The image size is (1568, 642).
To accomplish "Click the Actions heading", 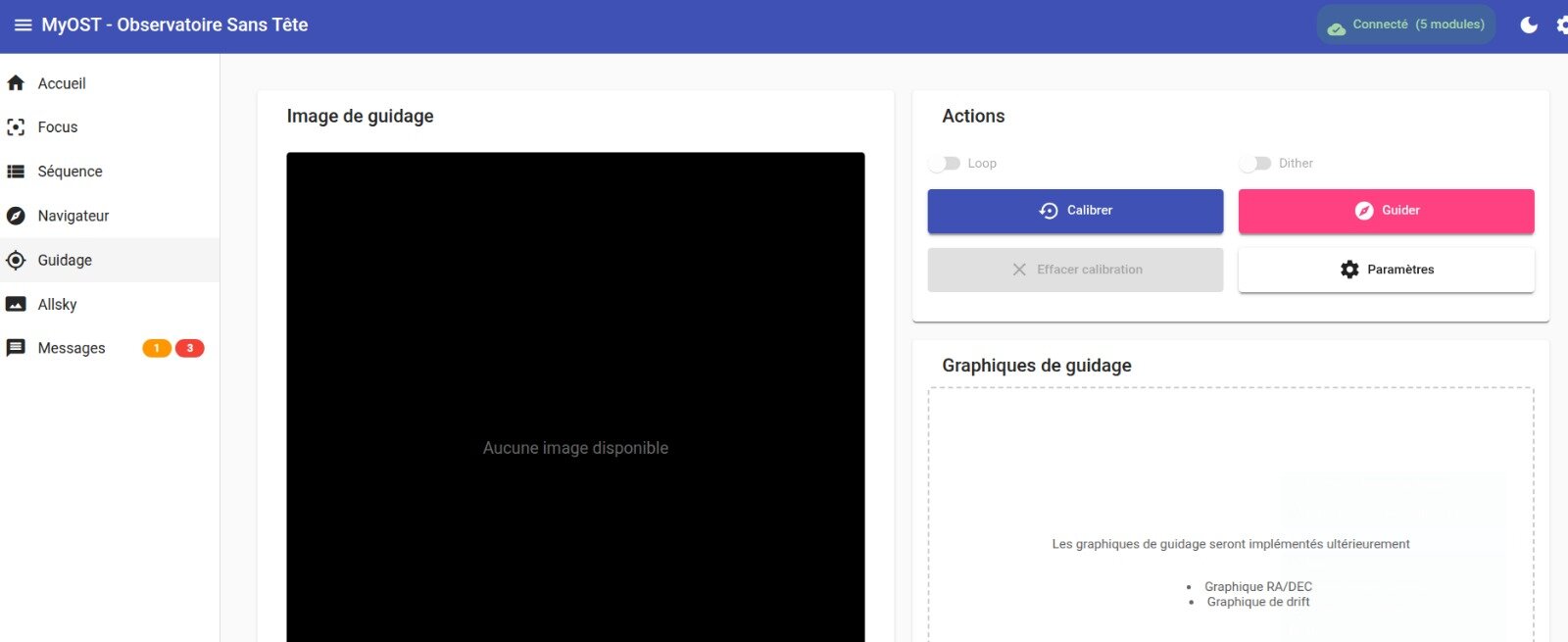I will tap(973, 116).
